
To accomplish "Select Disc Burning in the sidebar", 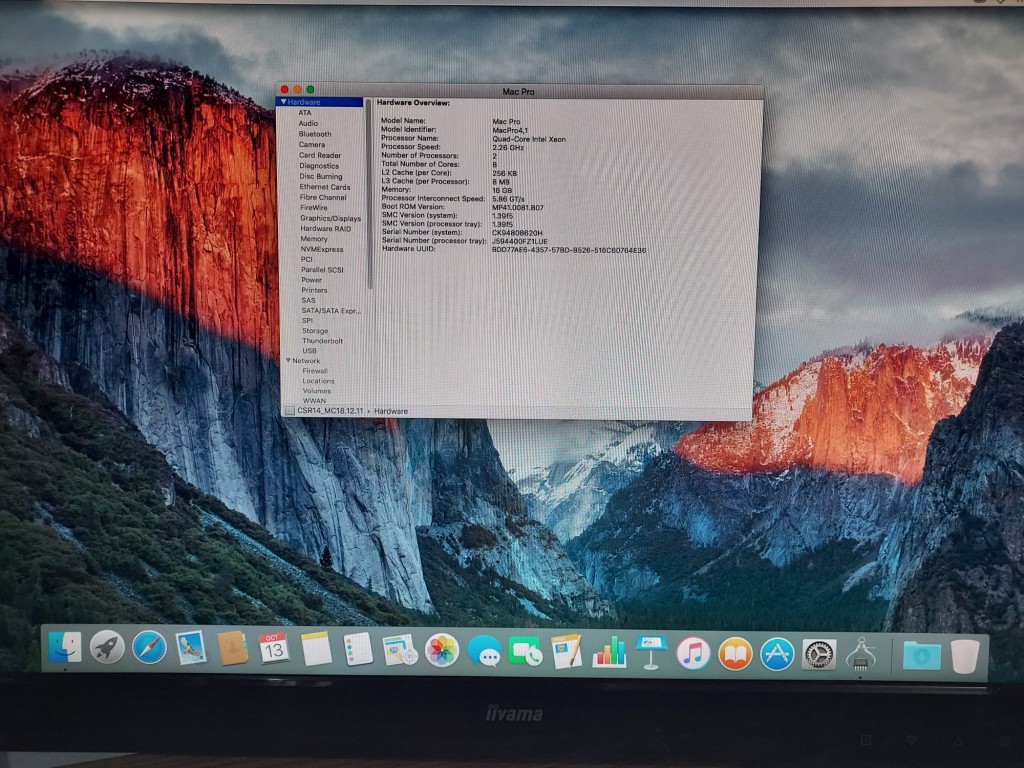I will pyautogui.click(x=321, y=176).
